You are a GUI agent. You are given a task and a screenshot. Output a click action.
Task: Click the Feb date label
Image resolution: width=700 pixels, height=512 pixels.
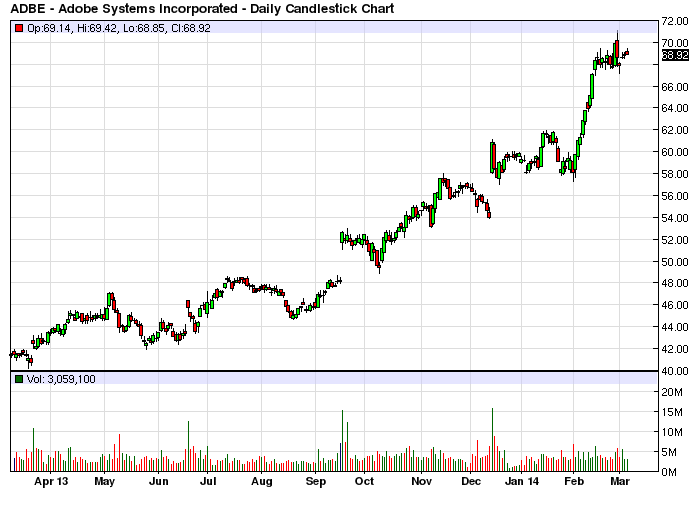(x=574, y=482)
